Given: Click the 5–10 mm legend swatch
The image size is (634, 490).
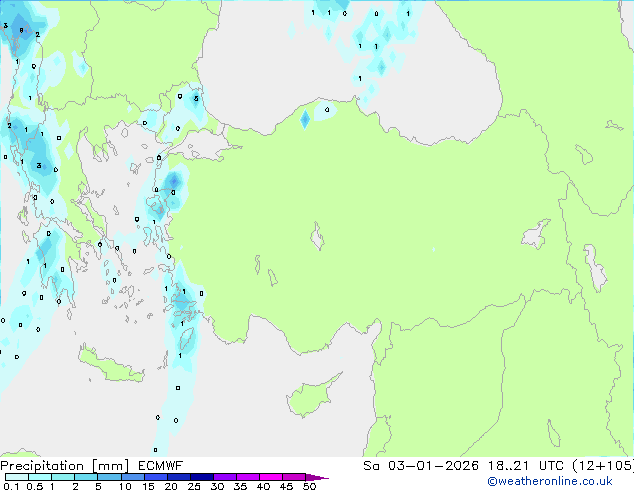Looking at the screenshot, I should coord(109,477).
